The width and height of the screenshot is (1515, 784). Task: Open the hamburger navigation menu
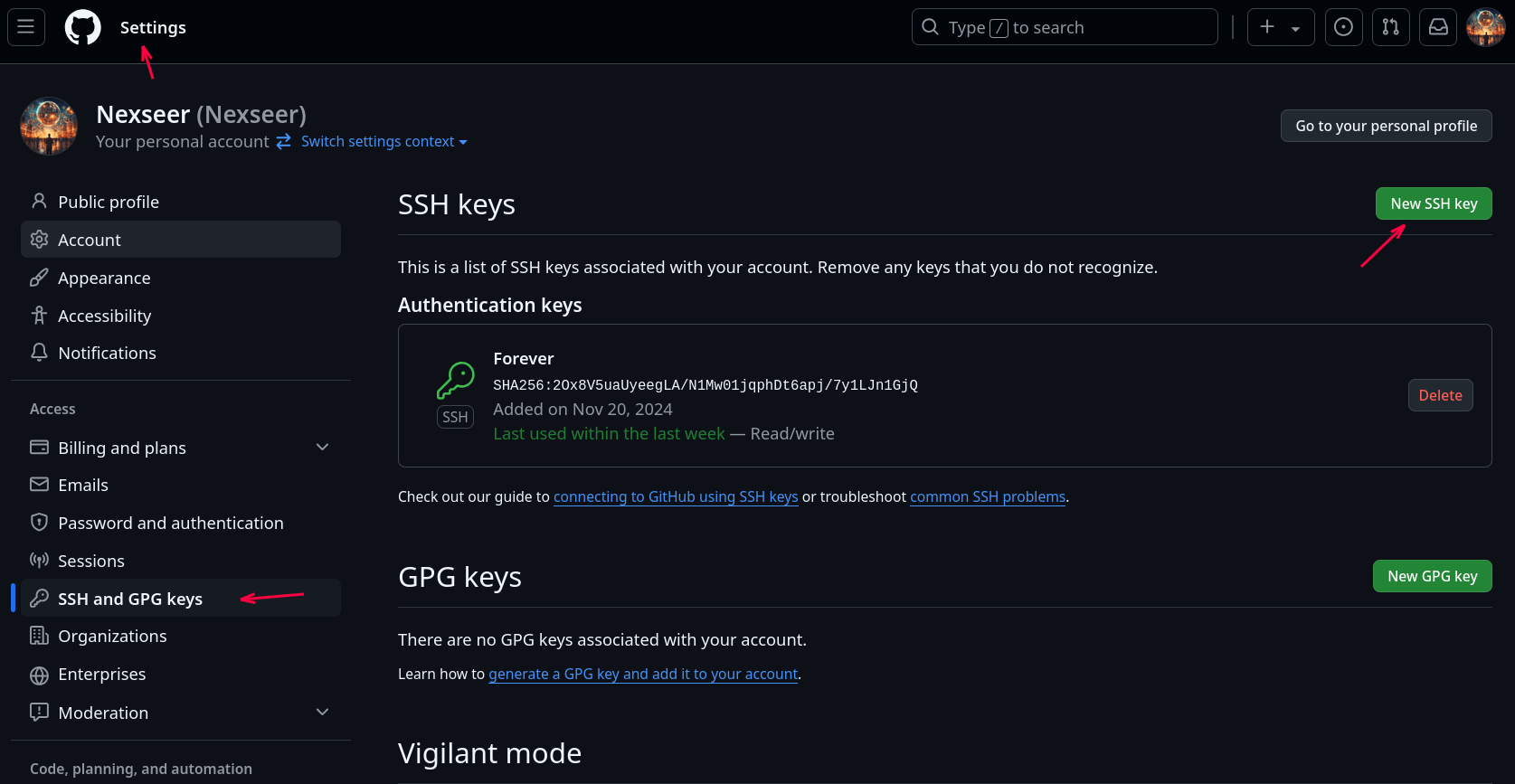click(x=26, y=27)
